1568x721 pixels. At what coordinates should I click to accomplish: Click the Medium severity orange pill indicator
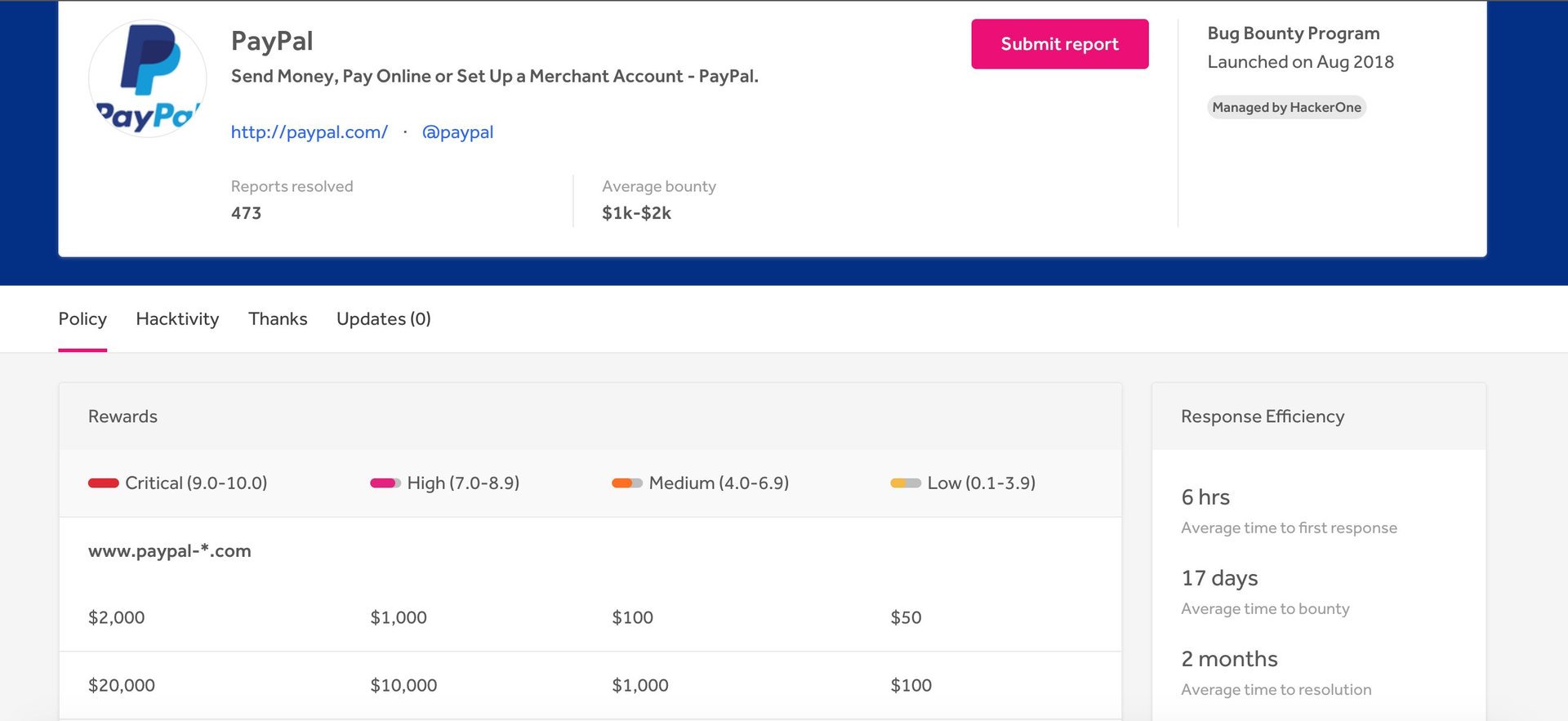coord(627,483)
